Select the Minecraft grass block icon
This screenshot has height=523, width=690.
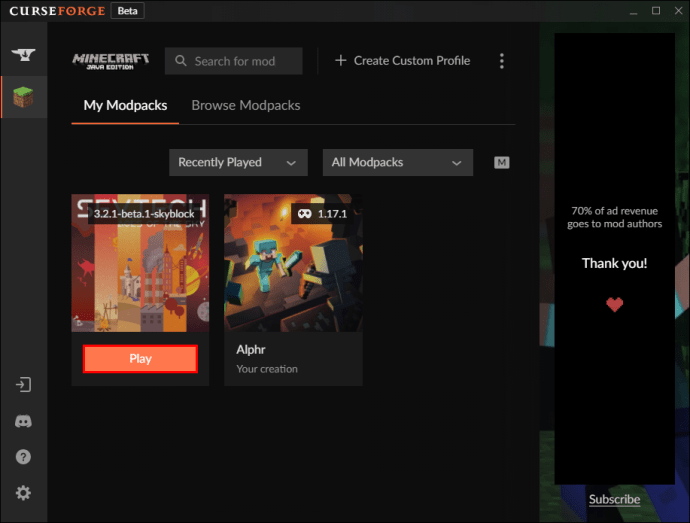tap(22, 98)
